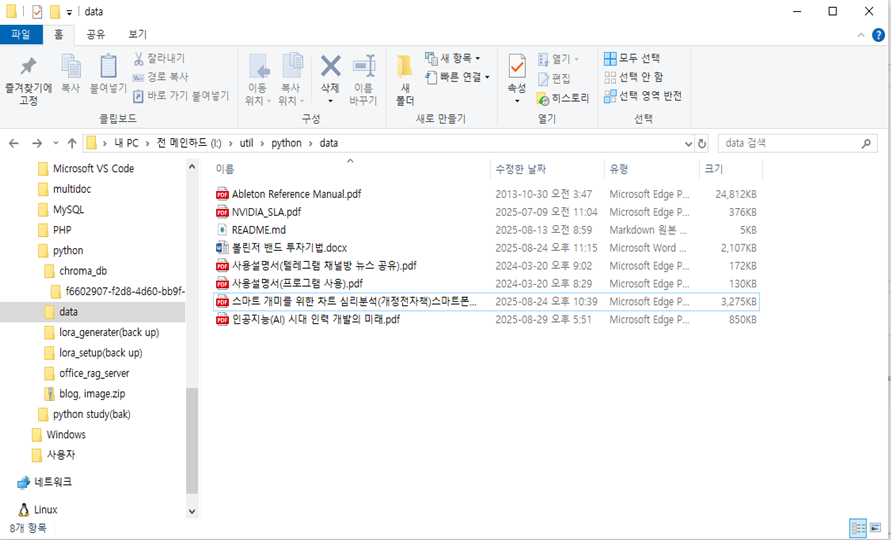This screenshot has height=540, width=891.
Task: Sort by 이름 (Name) column
Action: 225,169
